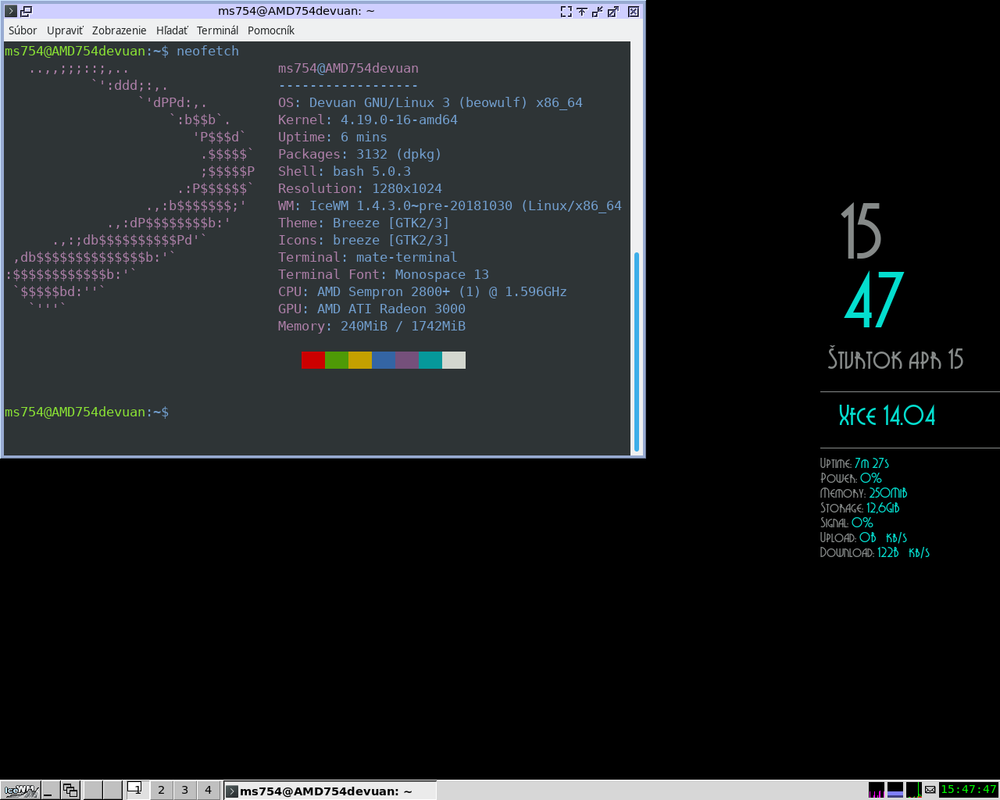Click the memory status monitor applet
This screenshot has height=800, width=1000.
[x=895, y=790]
